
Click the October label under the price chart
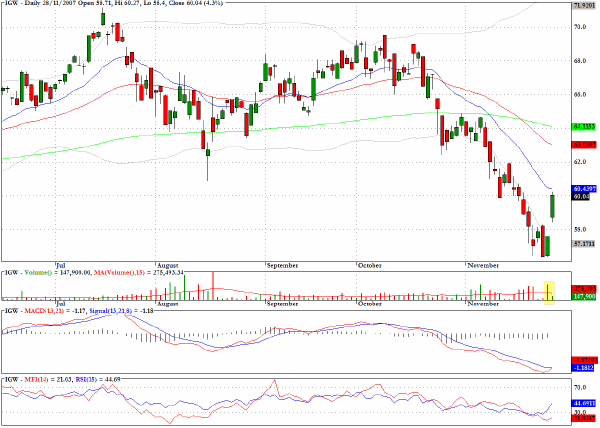click(370, 265)
